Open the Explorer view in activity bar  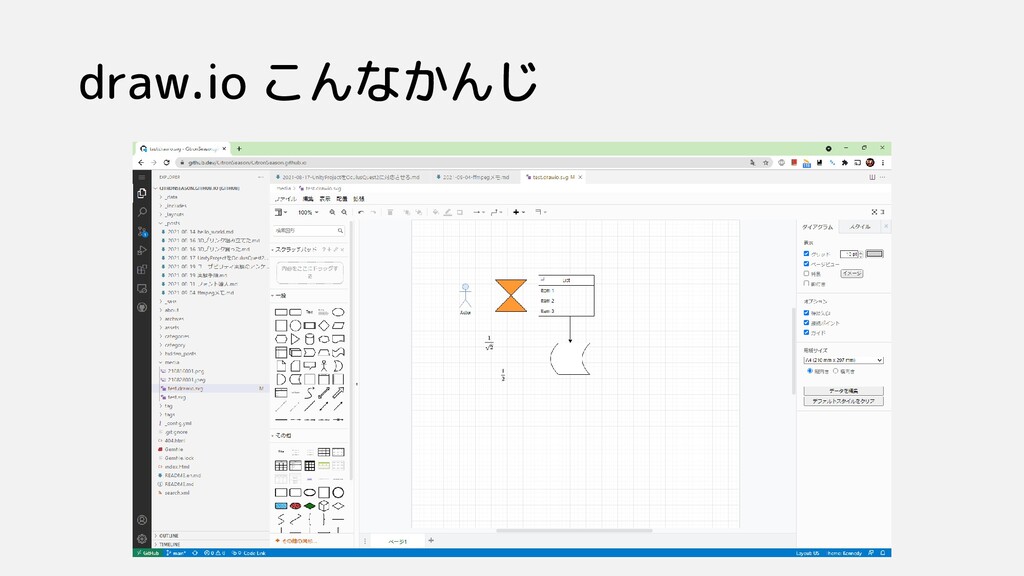pyautogui.click(x=142, y=193)
